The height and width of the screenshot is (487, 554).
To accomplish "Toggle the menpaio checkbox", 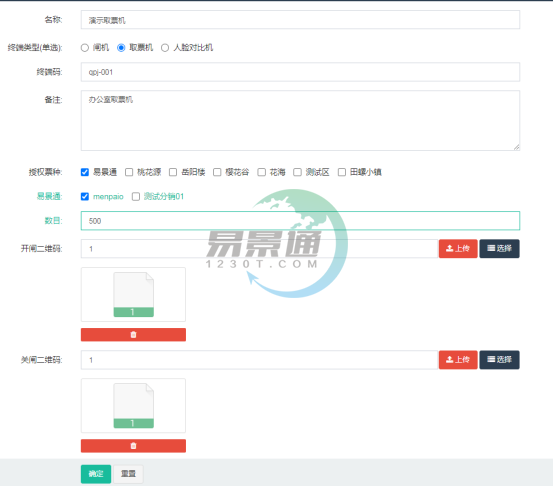I will tap(85, 196).
